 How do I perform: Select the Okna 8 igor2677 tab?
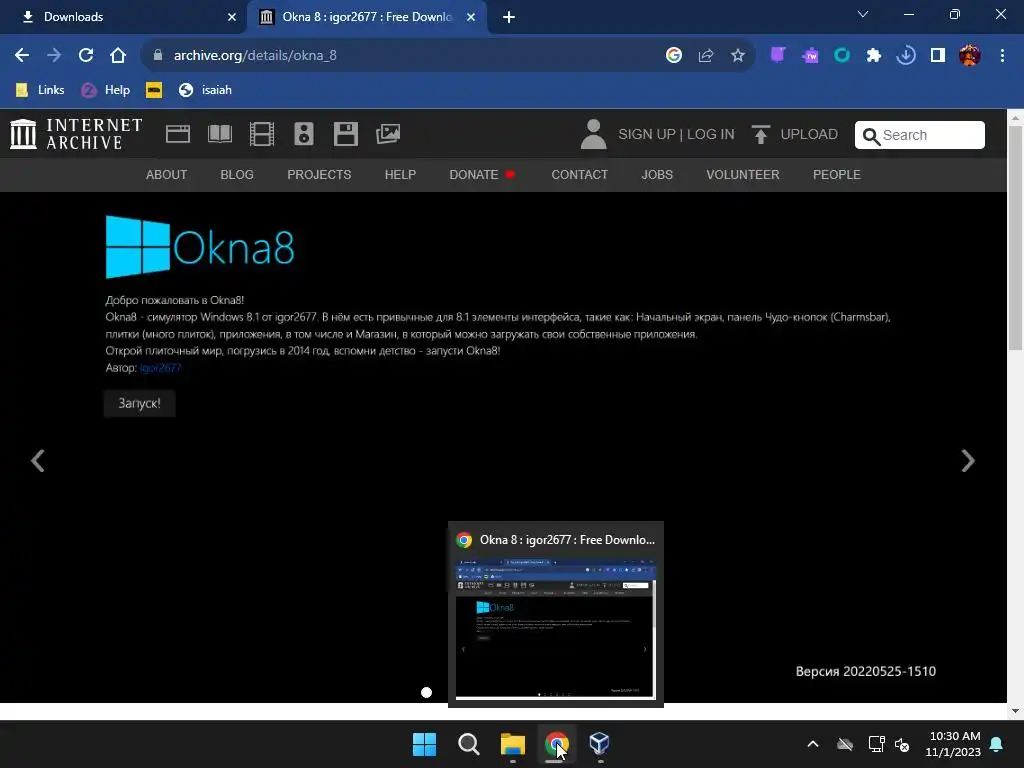(x=367, y=17)
